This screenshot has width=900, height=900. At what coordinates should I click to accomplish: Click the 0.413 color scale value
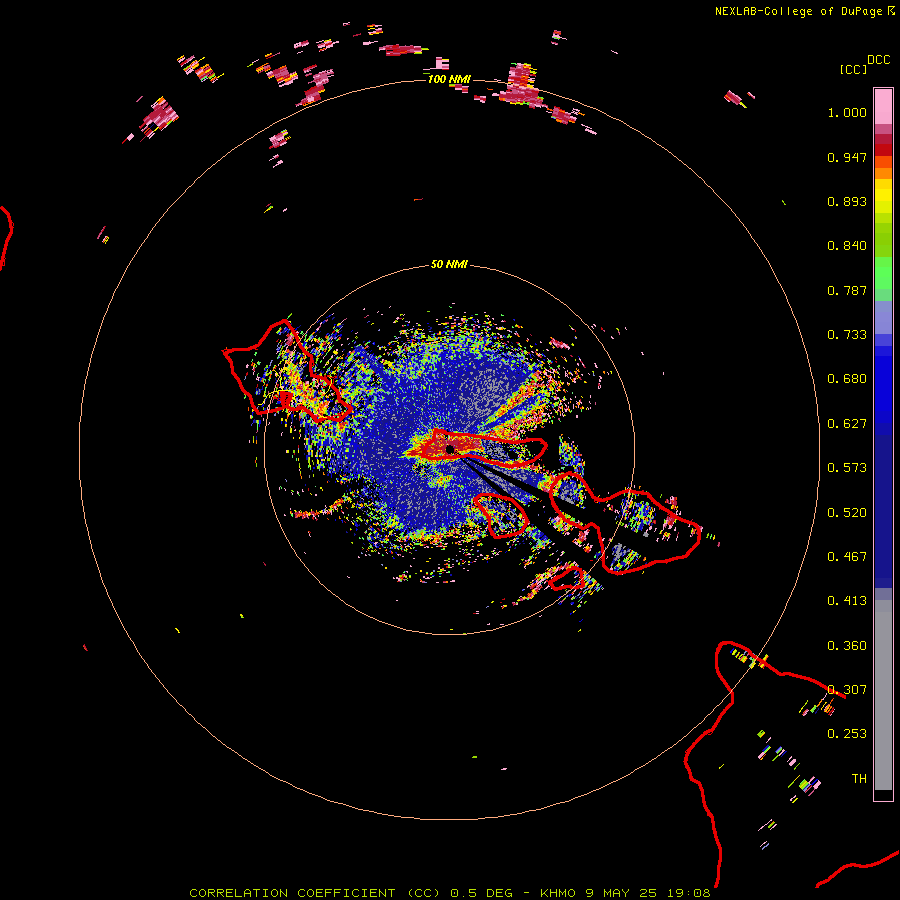pos(847,601)
